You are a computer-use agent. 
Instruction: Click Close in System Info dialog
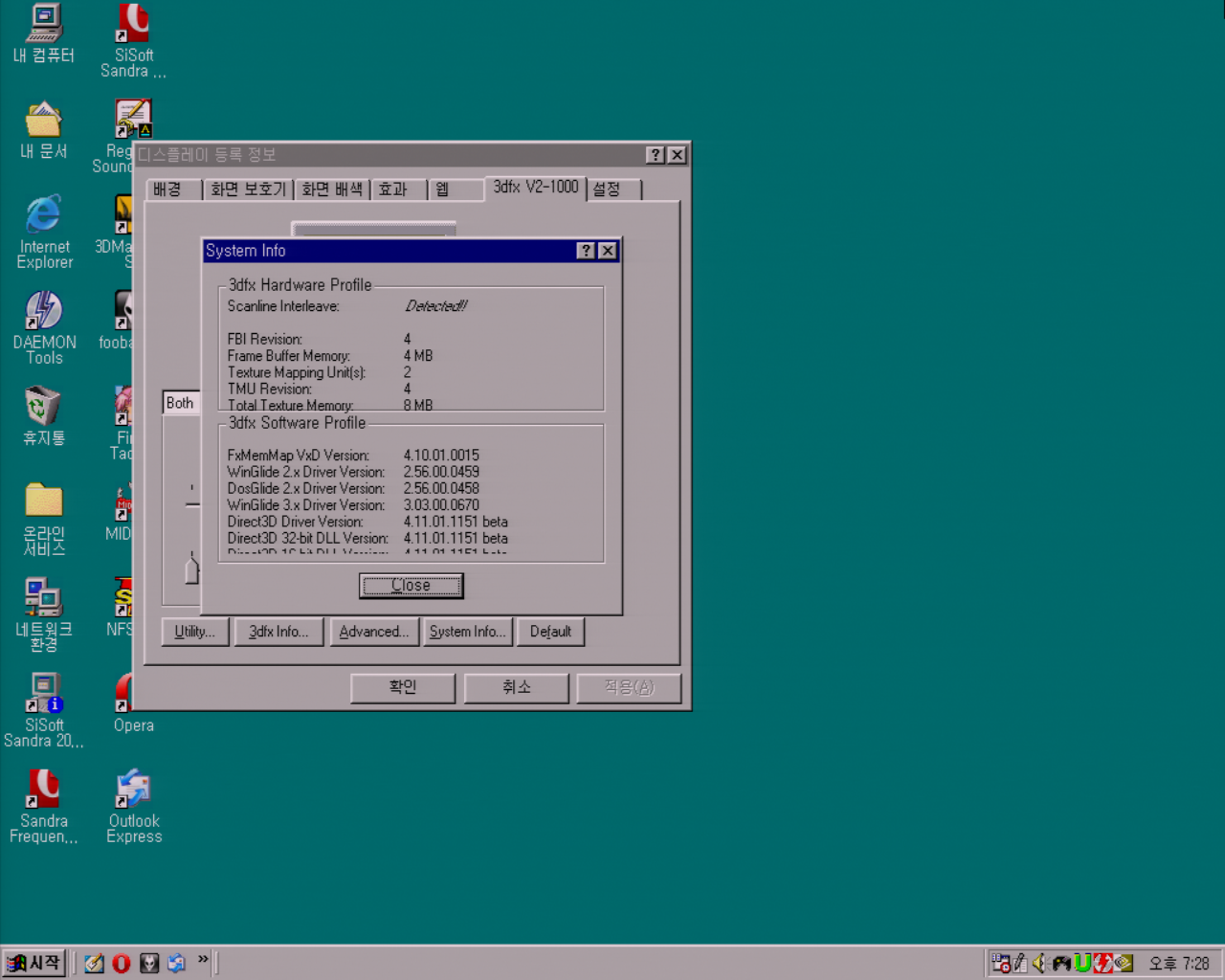pyautogui.click(x=412, y=586)
